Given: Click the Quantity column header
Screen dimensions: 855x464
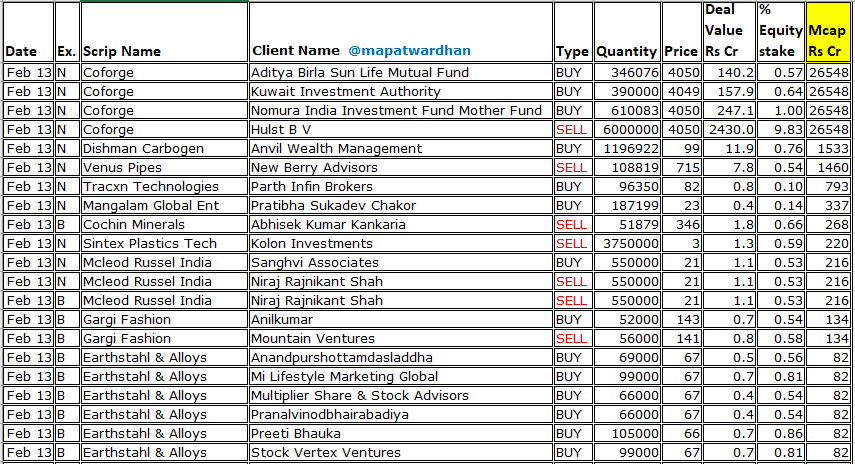Looking at the screenshot, I should click(x=627, y=32).
